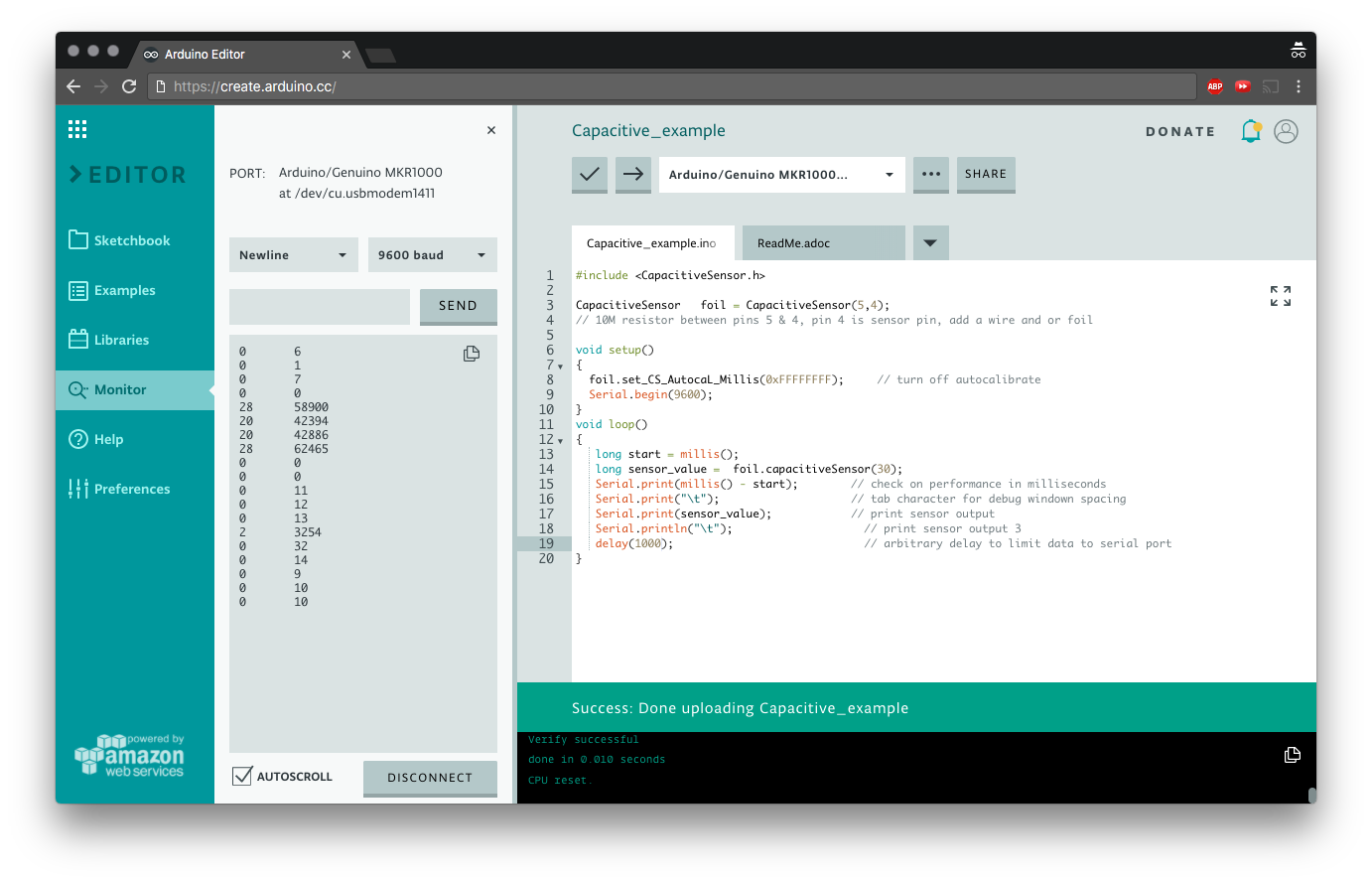Open the three-dots more options menu
This screenshot has height=883, width=1372.
(930, 174)
